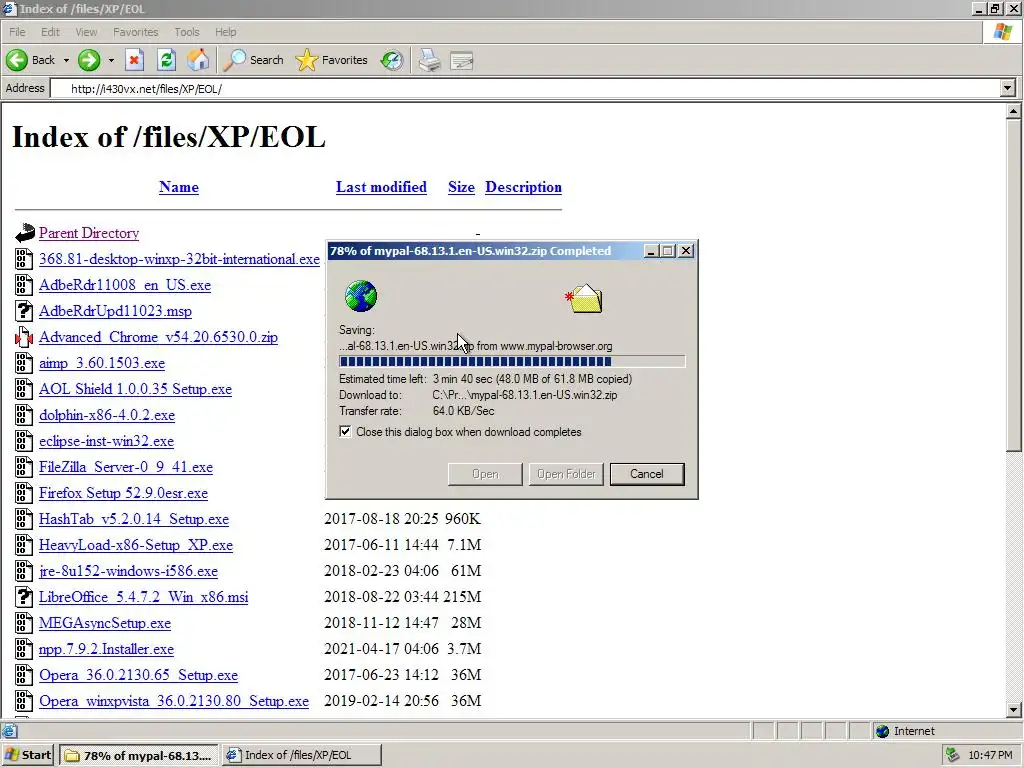Image resolution: width=1024 pixels, height=768 pixels.
Task: Go to the Home page icon
Action: click(x=198, y=60)
